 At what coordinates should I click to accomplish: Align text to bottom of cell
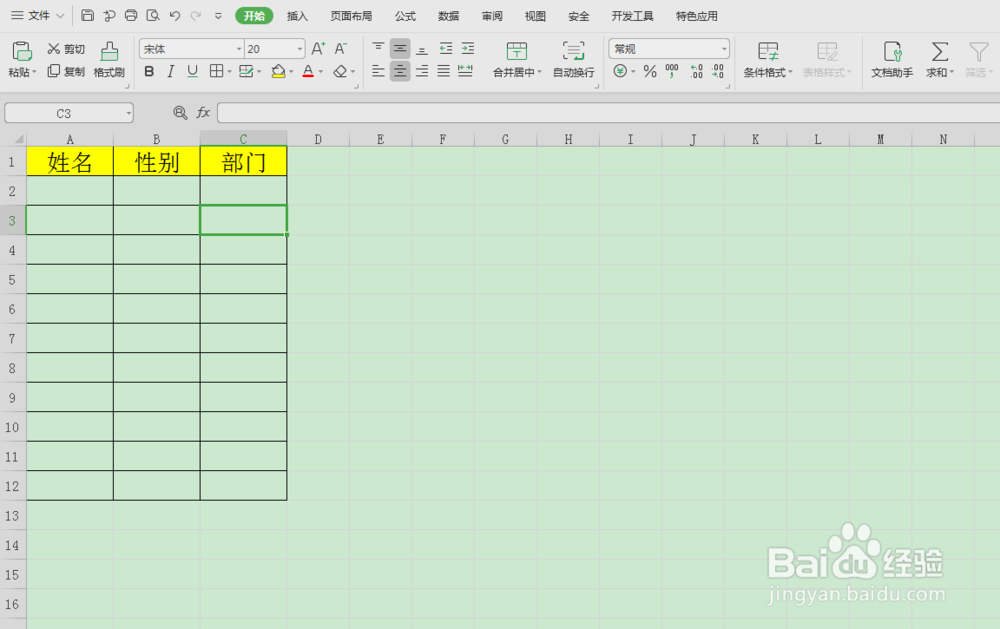point(422,48)
